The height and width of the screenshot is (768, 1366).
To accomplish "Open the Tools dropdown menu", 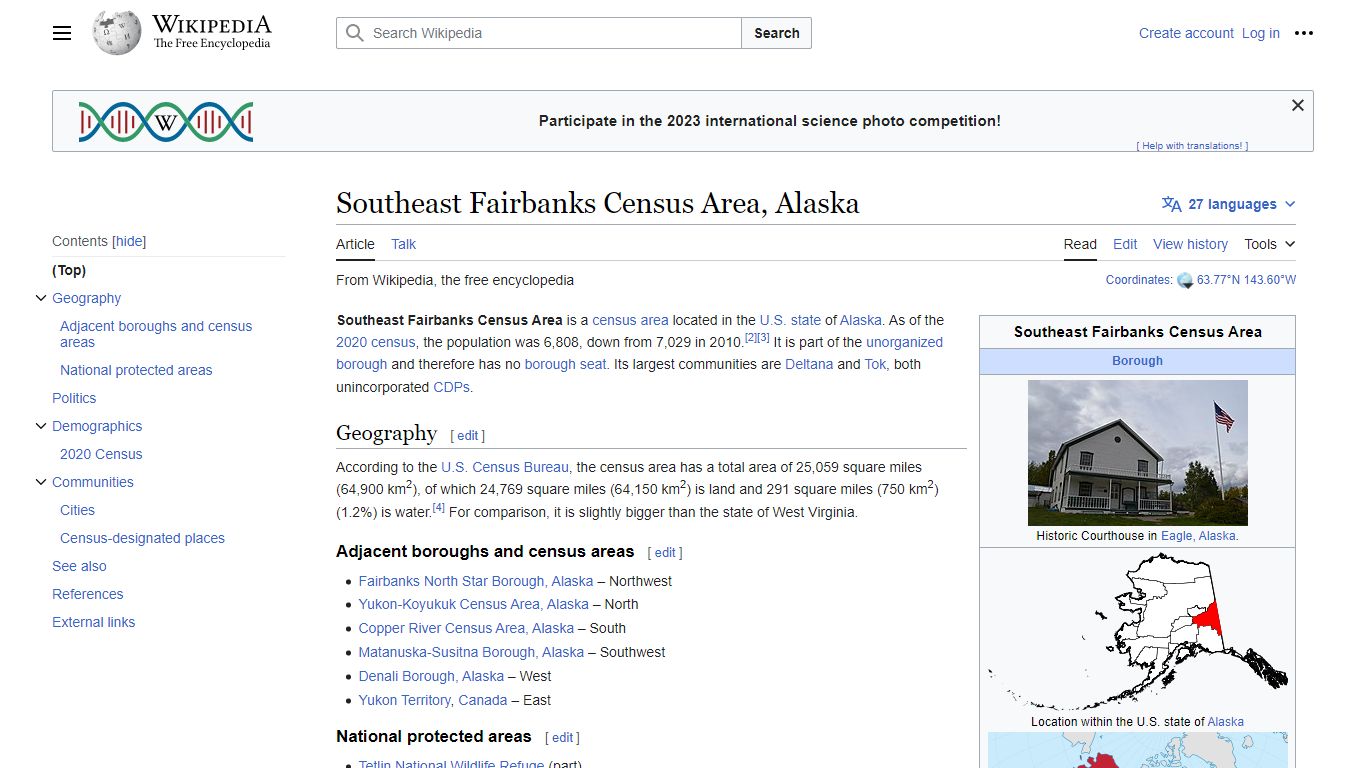I will 1269,244.
